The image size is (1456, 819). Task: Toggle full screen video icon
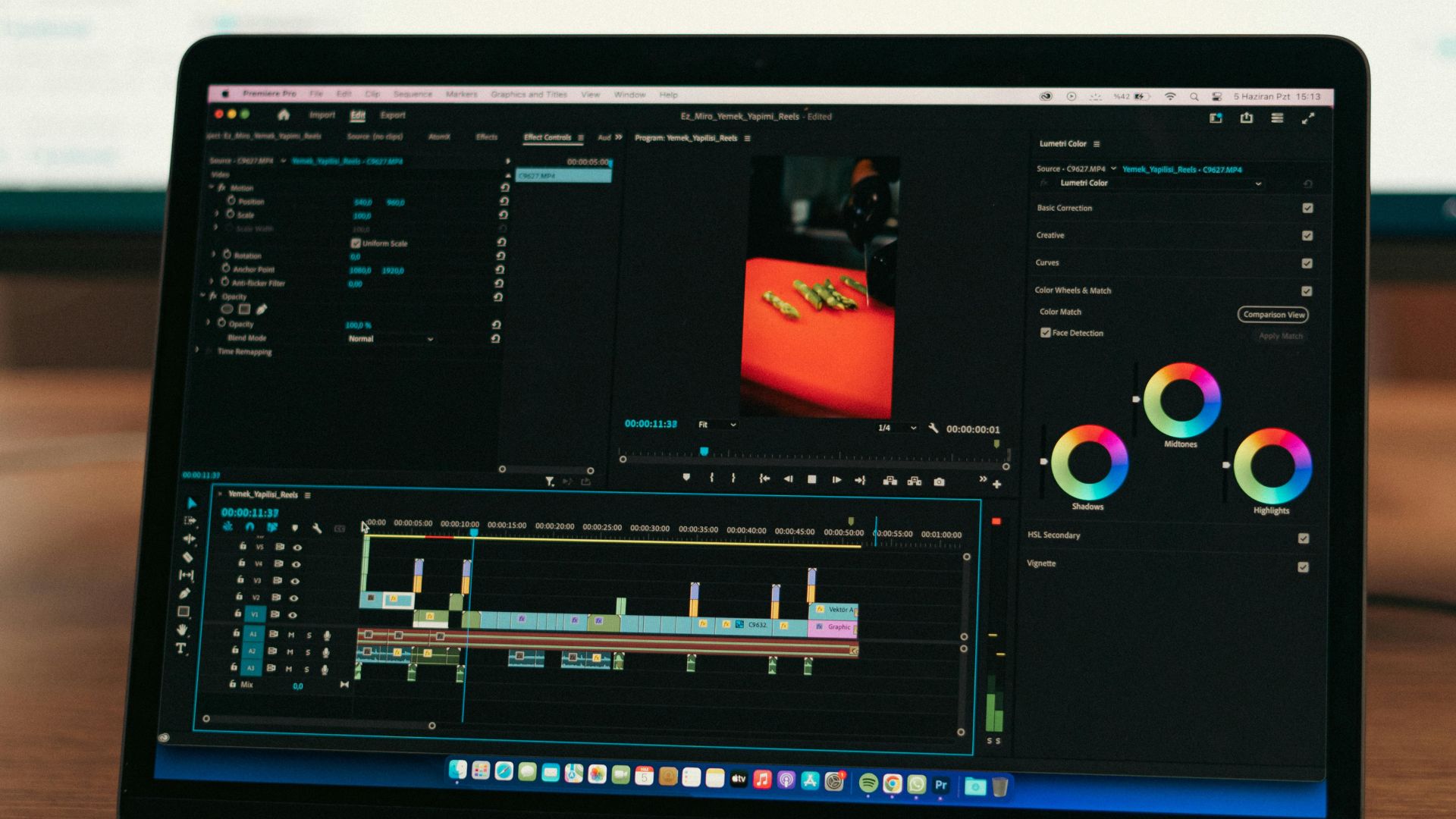[1308, 119]
